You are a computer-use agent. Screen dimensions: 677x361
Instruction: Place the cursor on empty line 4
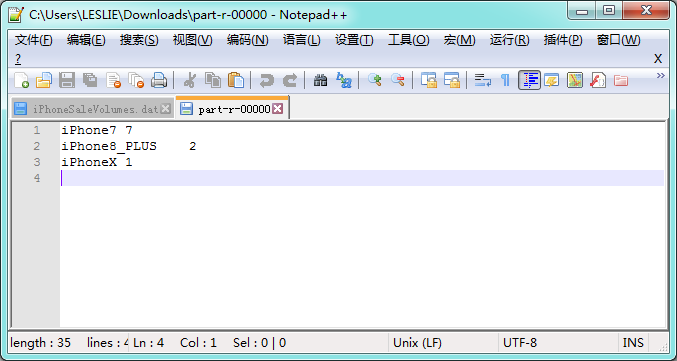(362, 178)
